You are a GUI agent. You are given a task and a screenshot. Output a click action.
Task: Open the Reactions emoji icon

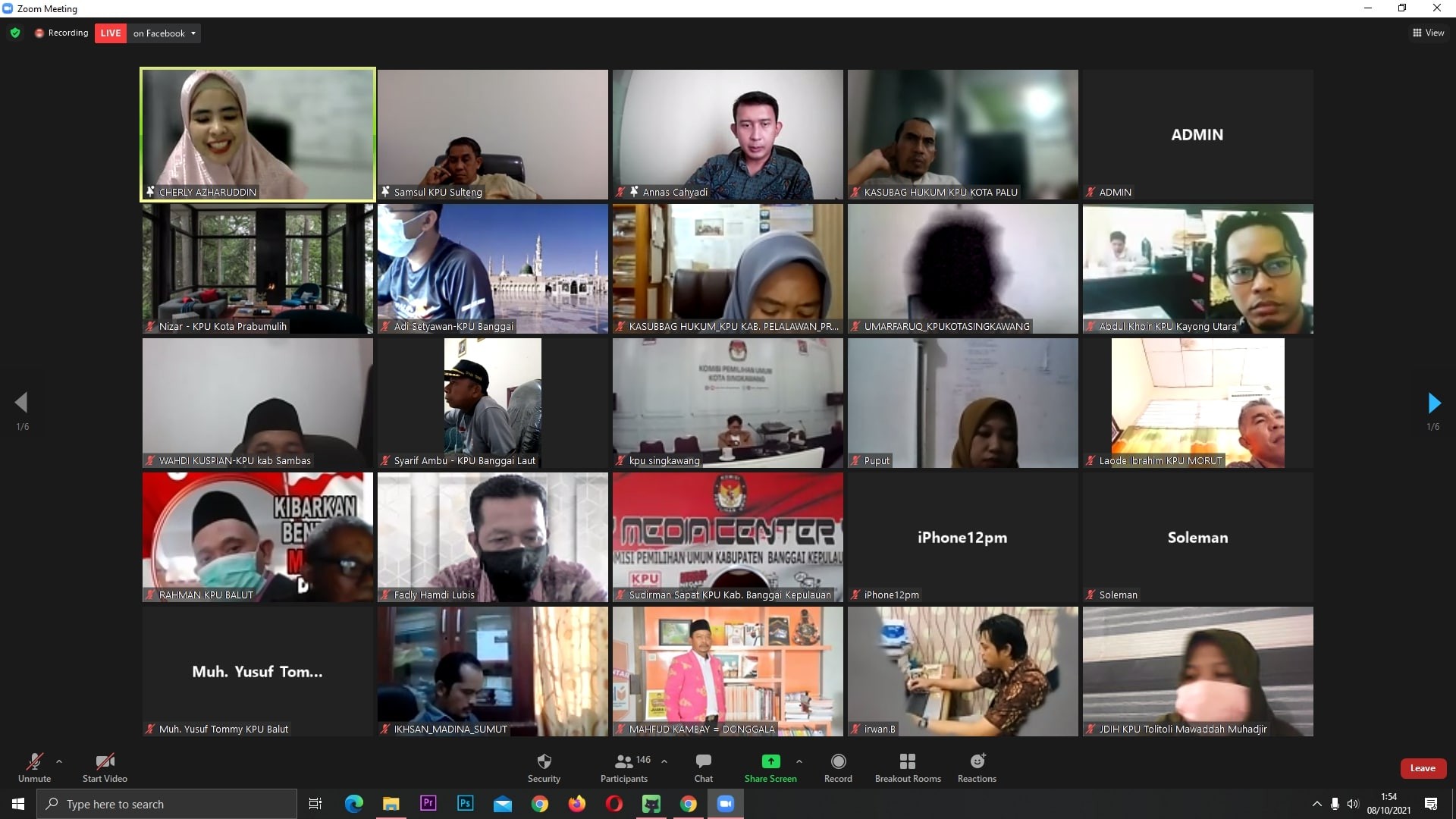977,761
